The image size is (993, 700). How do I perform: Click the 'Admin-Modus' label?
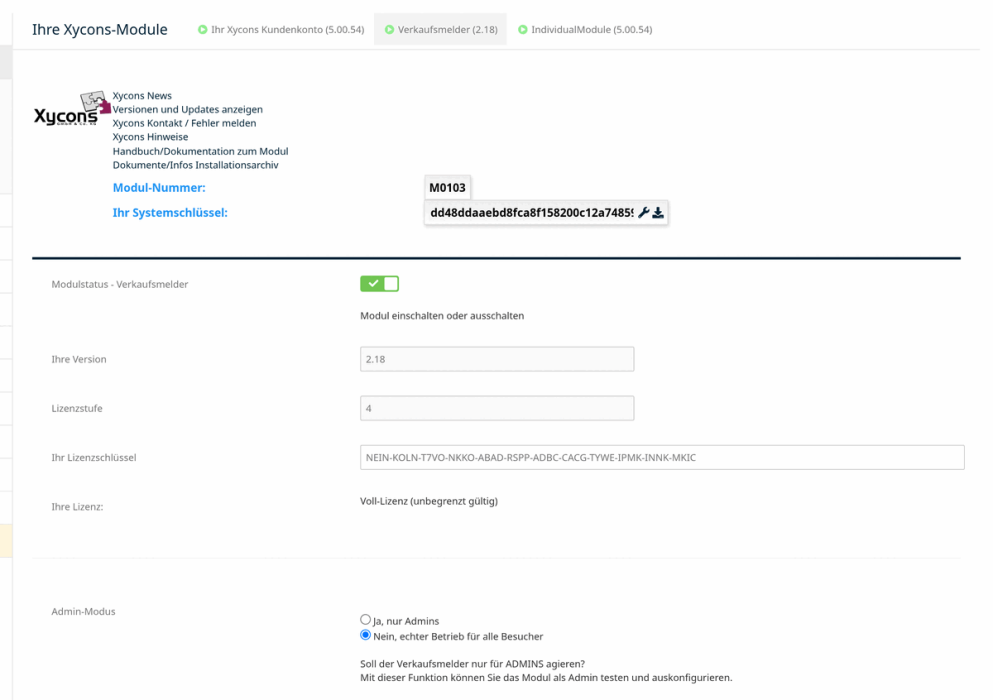click(x=84, y=611)
